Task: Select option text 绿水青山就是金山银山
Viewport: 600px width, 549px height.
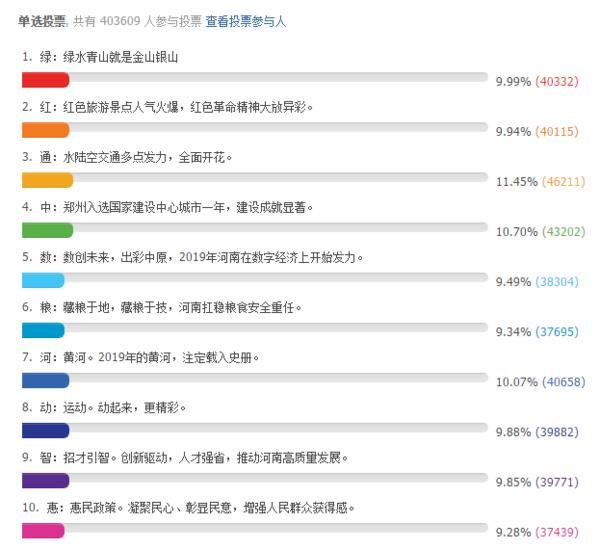Action: point(120,57)
